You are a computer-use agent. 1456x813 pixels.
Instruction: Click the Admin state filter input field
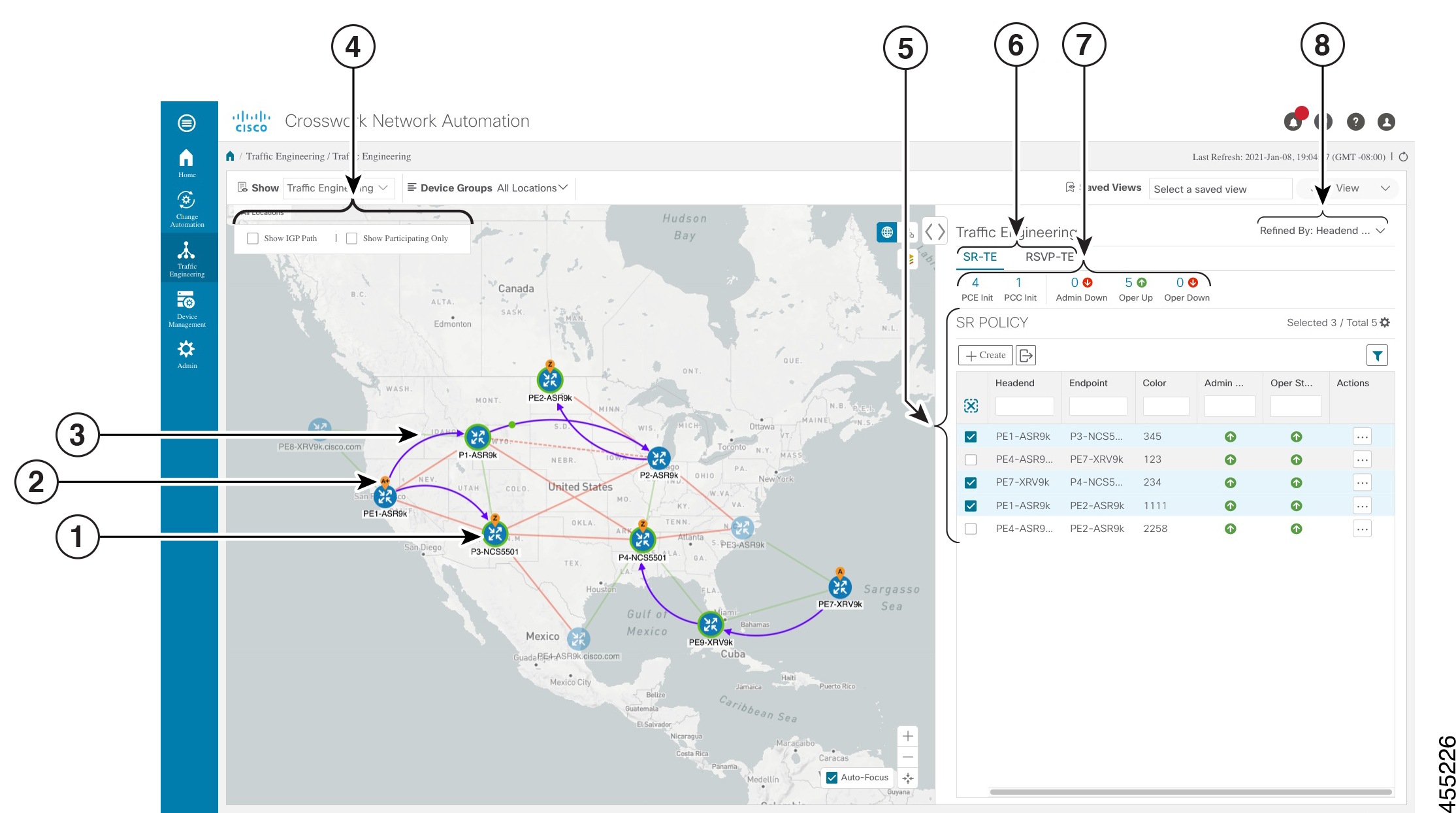[x=1229, y=406]
